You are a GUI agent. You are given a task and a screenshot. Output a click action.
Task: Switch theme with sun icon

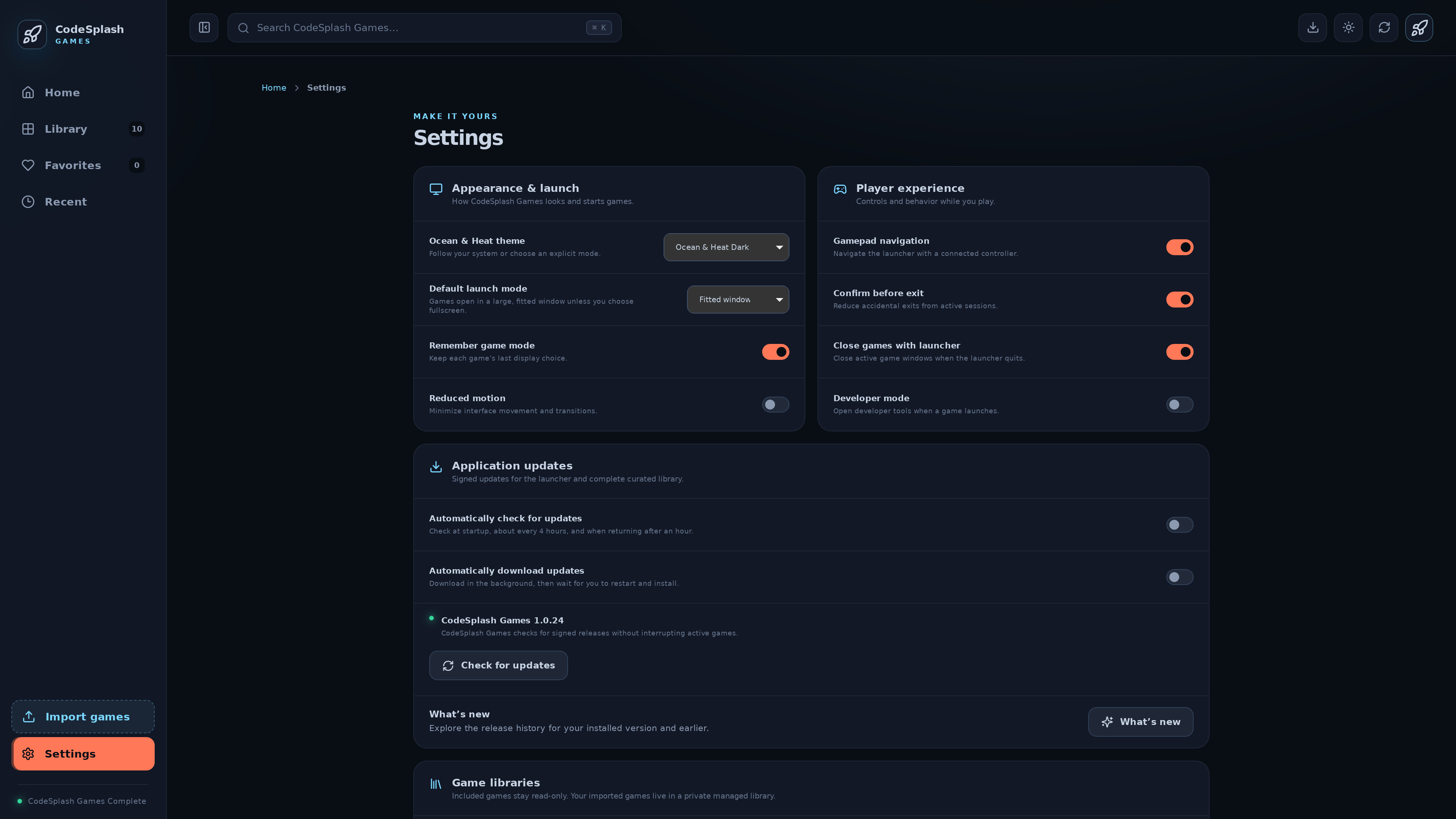(1348, 28)
